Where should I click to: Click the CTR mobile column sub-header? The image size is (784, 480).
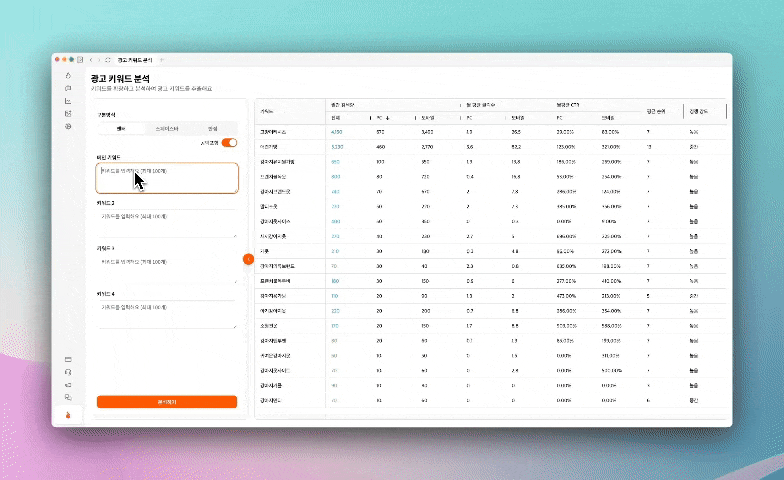(x=608, y=118)
